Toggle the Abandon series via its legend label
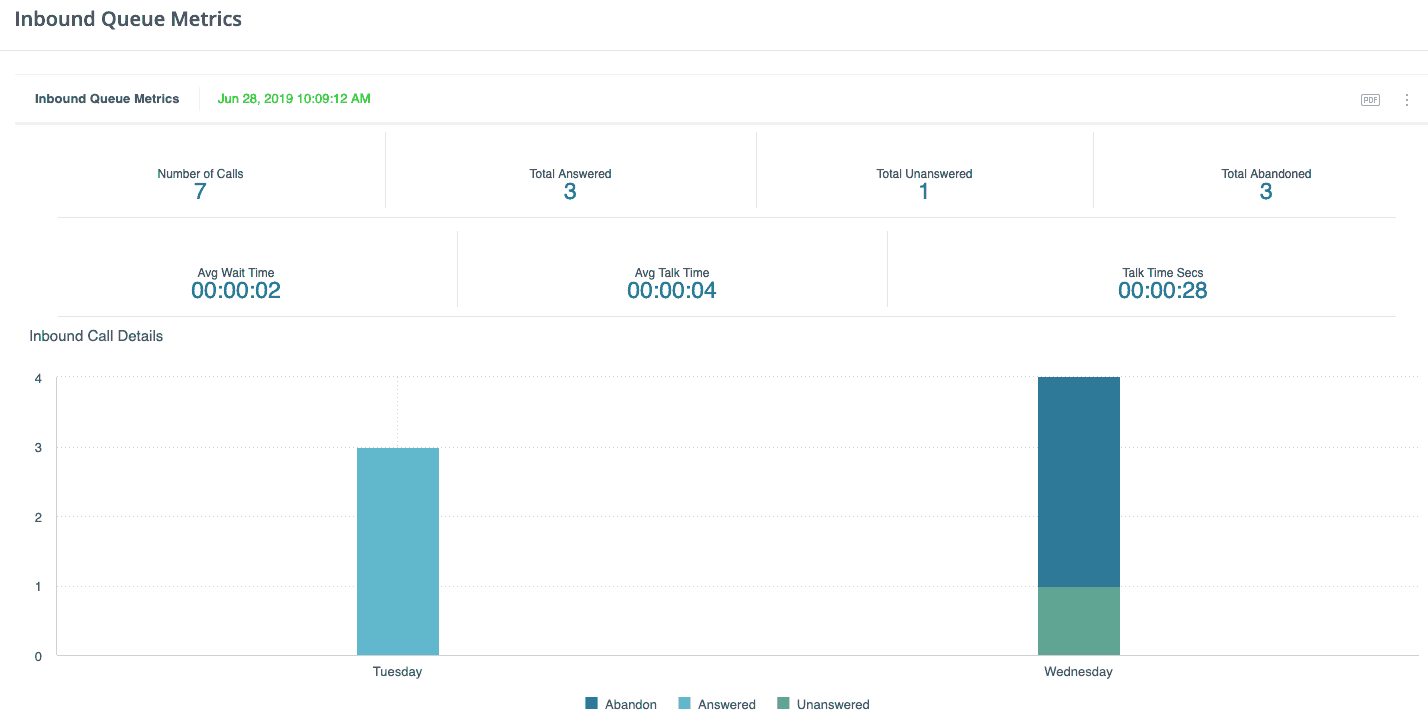Viewport: 1428px width, 727px height. (x=631, y=704)
